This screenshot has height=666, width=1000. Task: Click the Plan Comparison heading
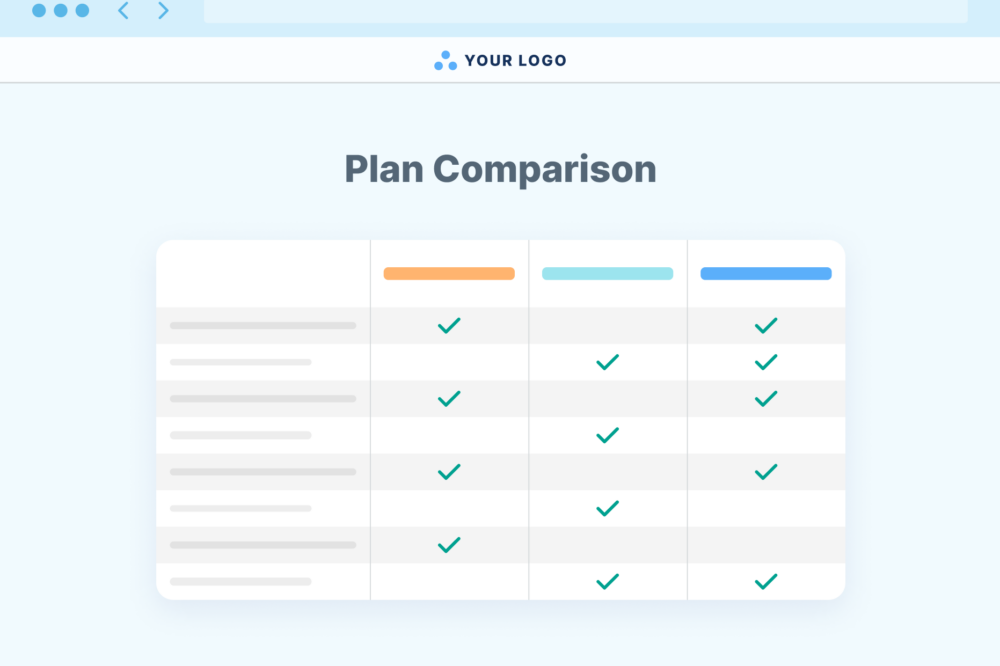pyautogui.click(x=501, y=170)
